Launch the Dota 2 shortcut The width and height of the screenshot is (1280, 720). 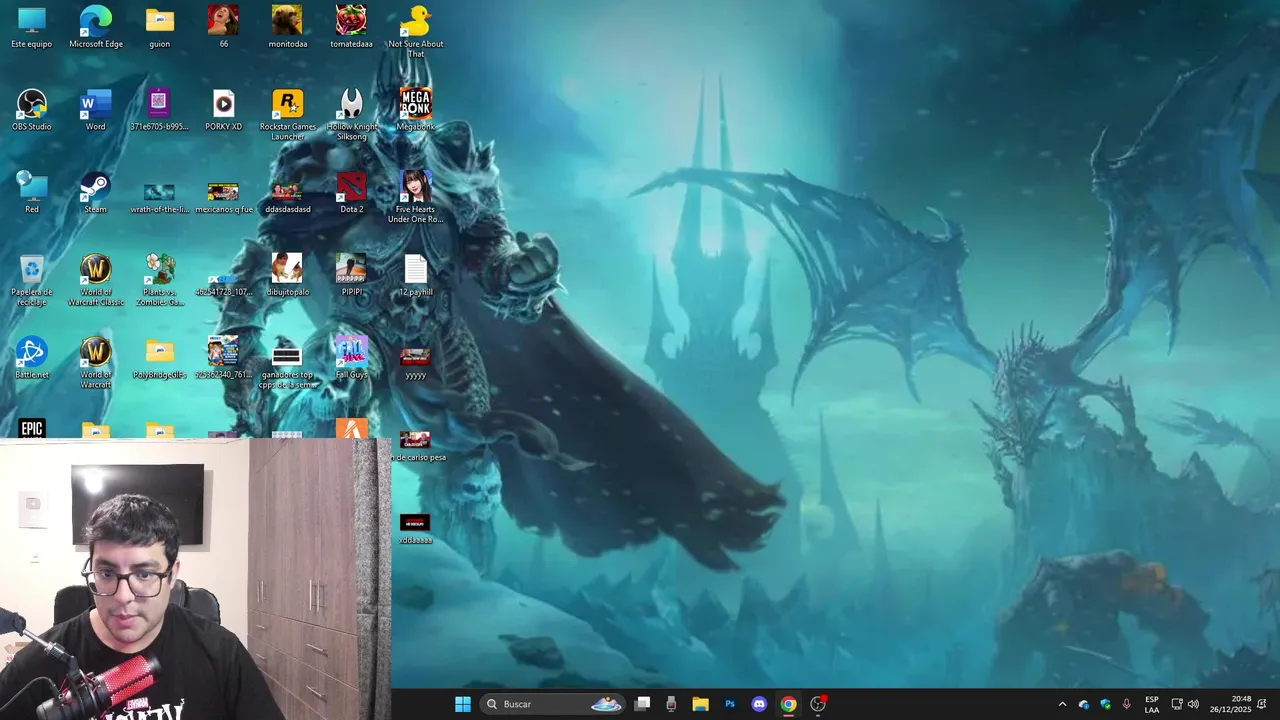[x=351, y=192]
